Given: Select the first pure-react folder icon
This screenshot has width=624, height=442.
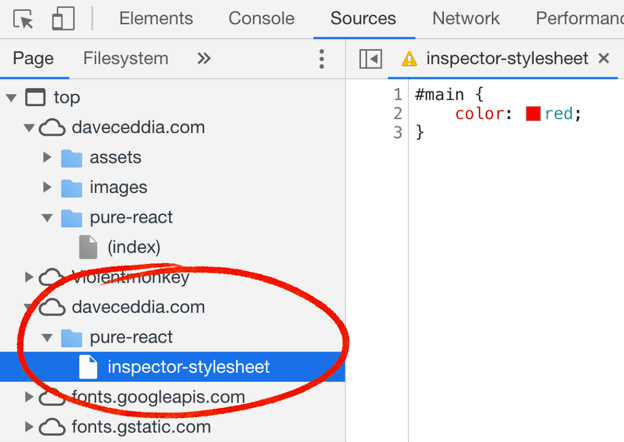Looking at the screenshot, I should [x=72, y=218].
